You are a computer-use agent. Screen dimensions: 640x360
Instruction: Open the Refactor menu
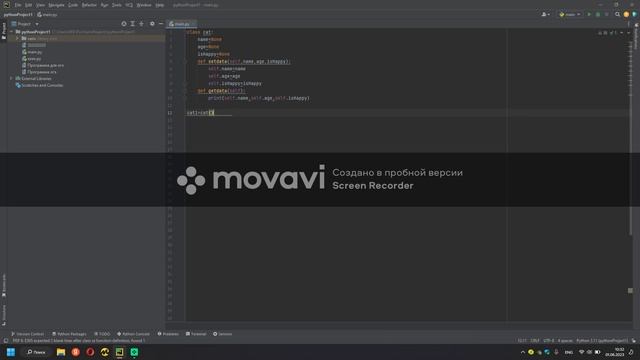click(89, 5)
